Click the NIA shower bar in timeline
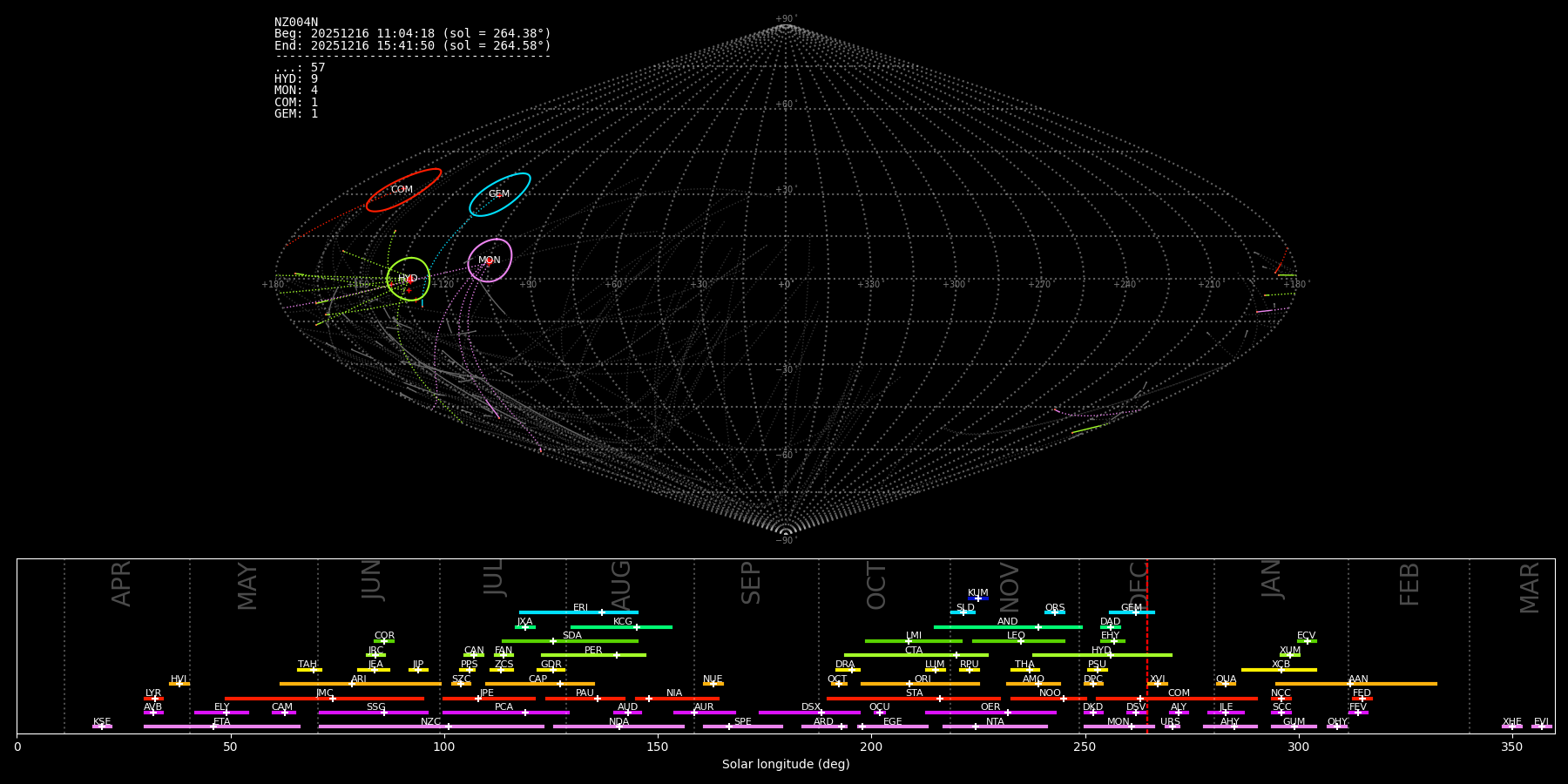This screenshot has height=784, width=1568. pyautogui.click(x=677, y=699)
